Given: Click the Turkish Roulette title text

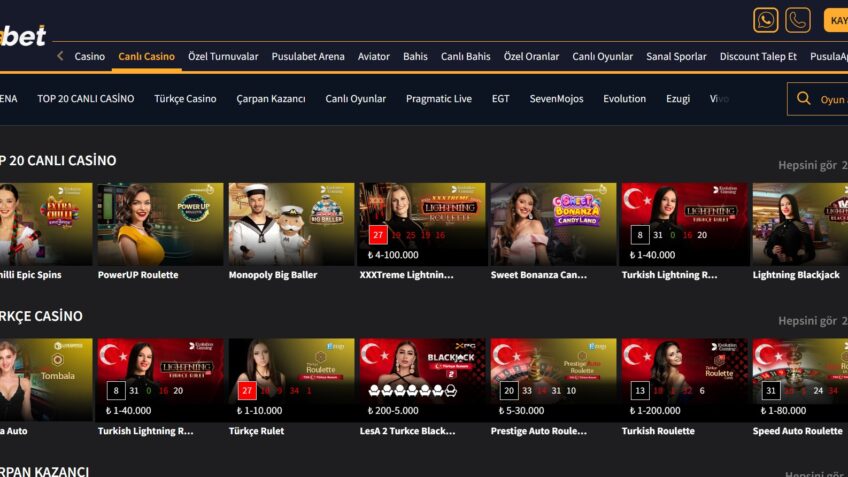Looking at the screenshot, I should pos(658,431).
